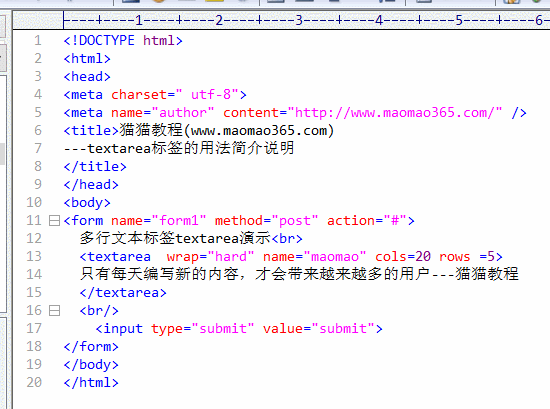Click column marker 3 on the ruler

(299, 20)
